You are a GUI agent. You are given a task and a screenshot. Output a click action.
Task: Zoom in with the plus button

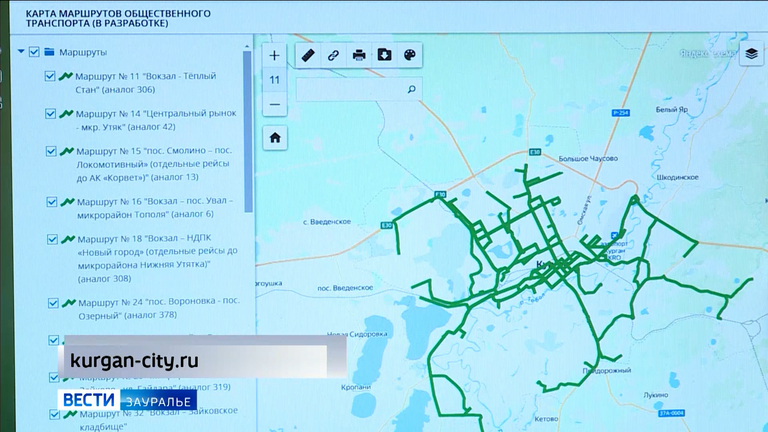275,56
